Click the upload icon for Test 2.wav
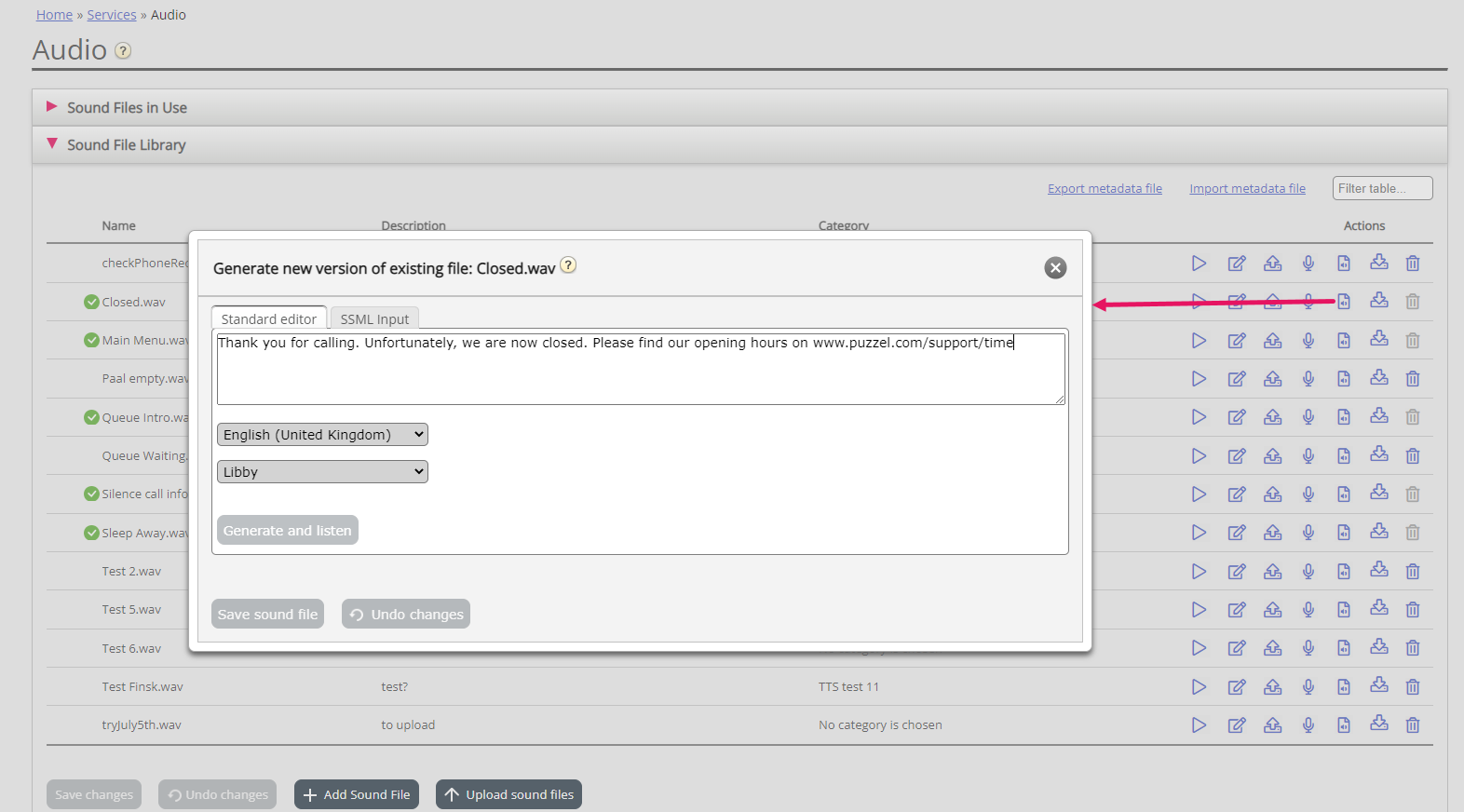This screenshot has width=1464, height=812. pos(1272,572)
